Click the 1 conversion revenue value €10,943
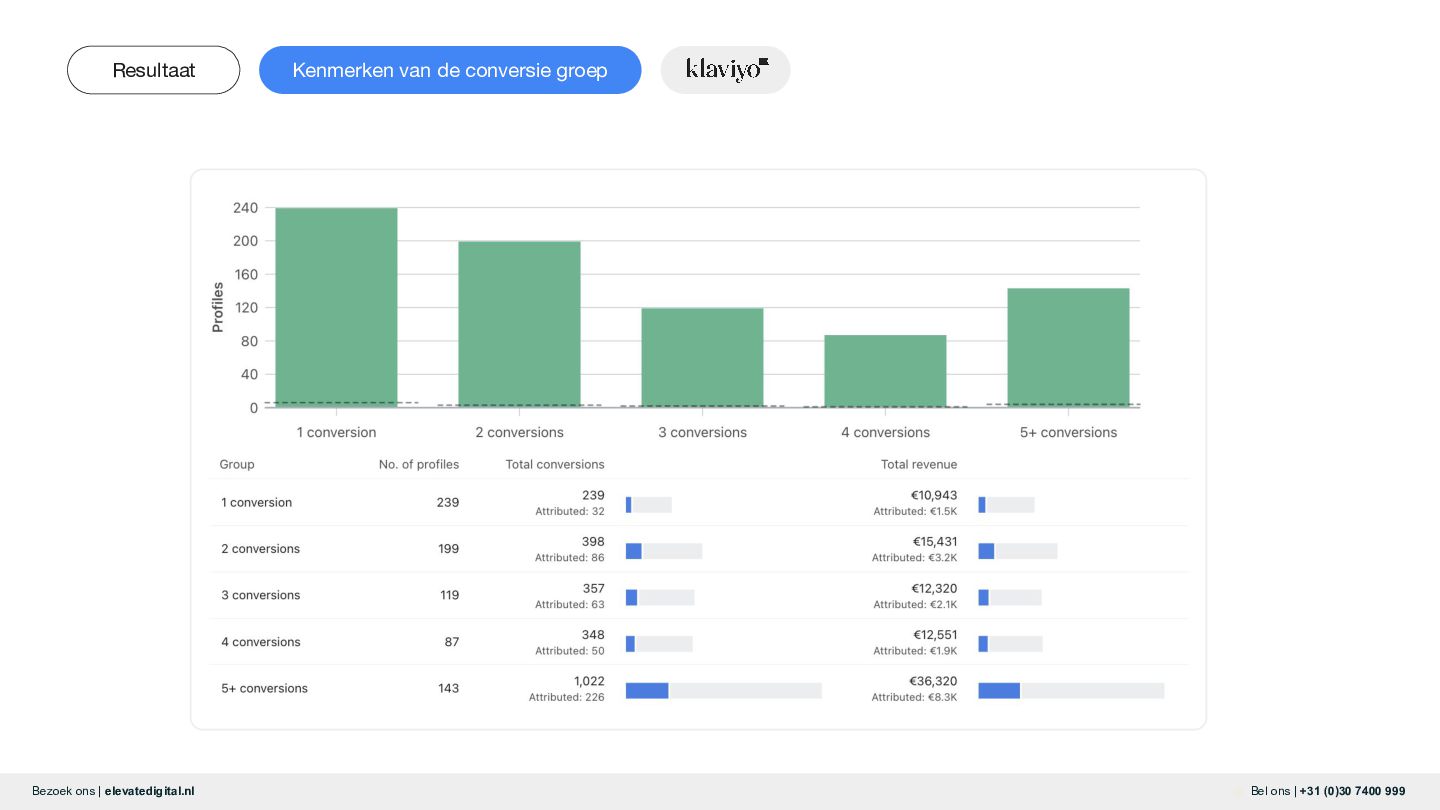The height and width of the screenshot is (810, 1440). (x=933, y=495)
